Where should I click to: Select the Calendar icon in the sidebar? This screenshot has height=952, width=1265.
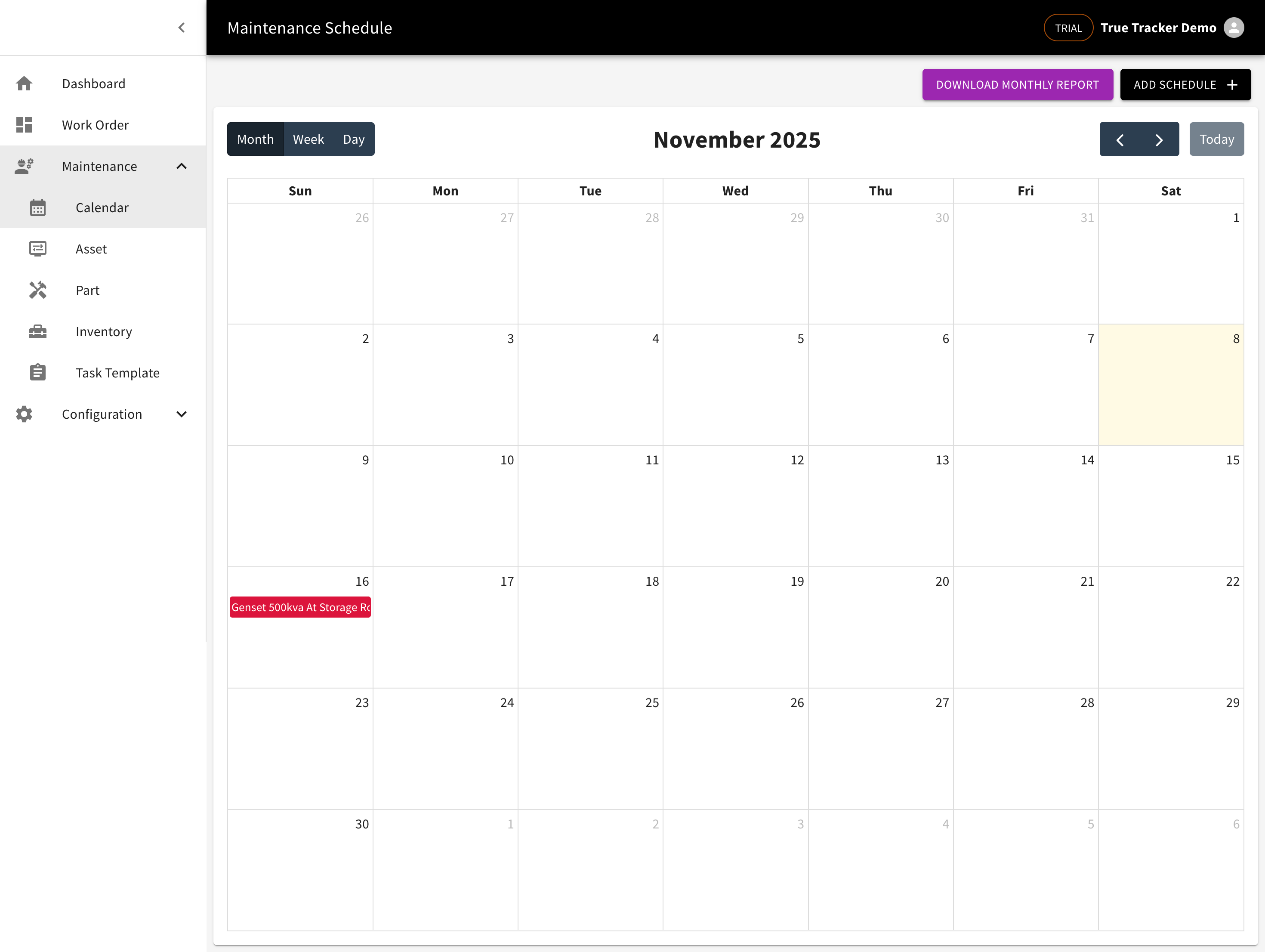pyautogui.click(x=38, y=208)
